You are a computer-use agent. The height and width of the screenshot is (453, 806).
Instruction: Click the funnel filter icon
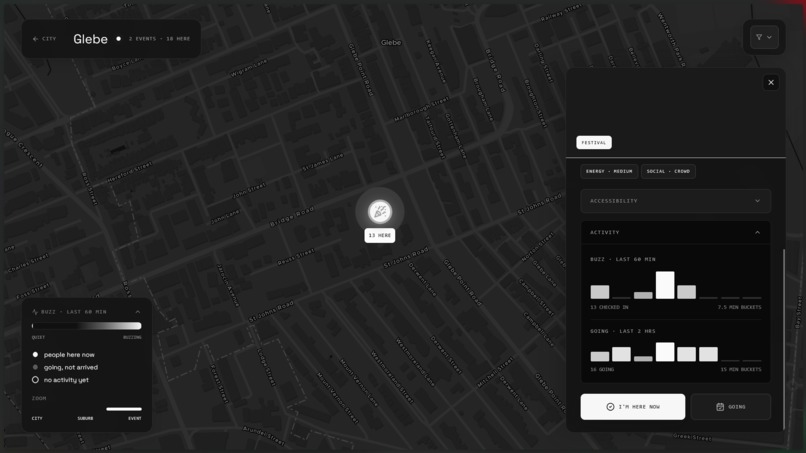click(x=759, y=37)
